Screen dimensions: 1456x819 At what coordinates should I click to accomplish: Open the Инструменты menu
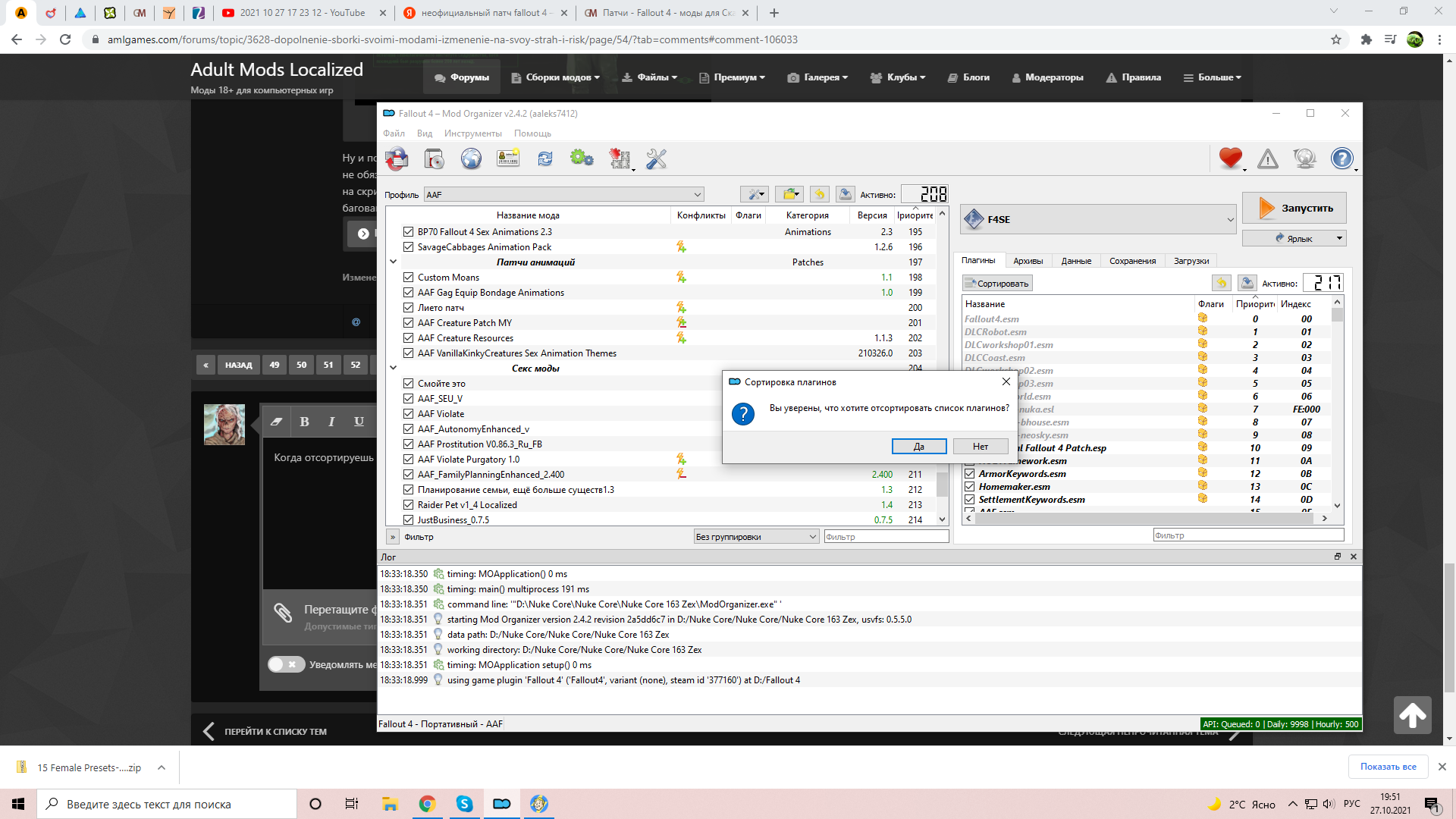pyautogui.click(x=472, y=133)
